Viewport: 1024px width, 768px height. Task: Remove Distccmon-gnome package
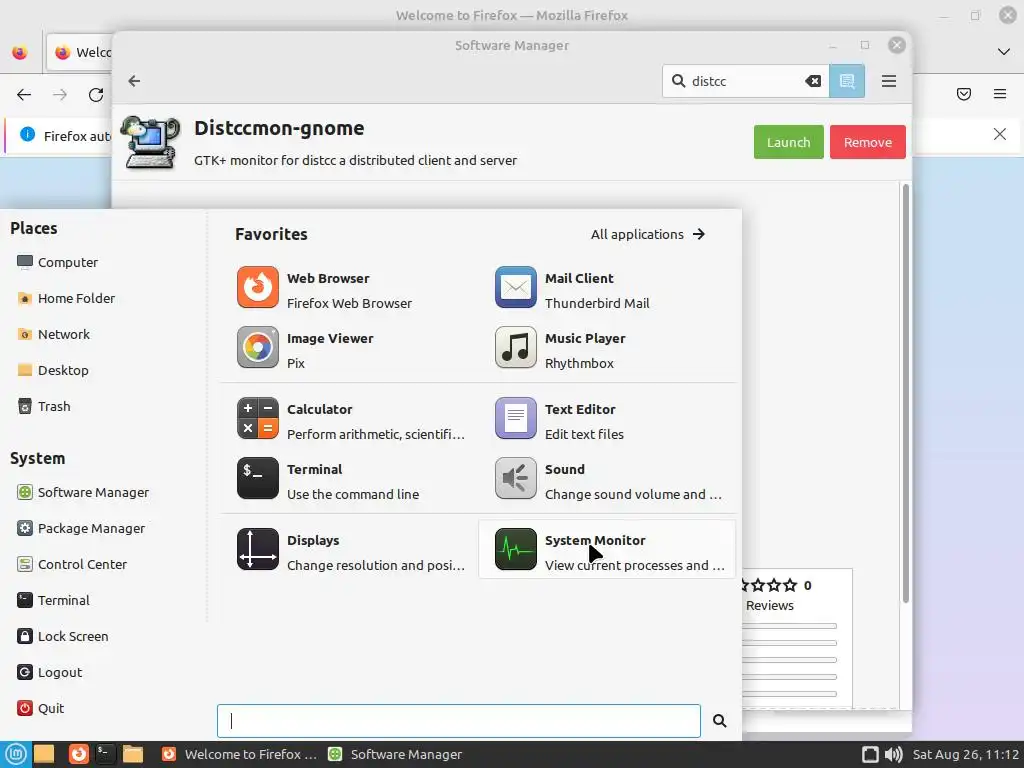(x=867, y=142)
